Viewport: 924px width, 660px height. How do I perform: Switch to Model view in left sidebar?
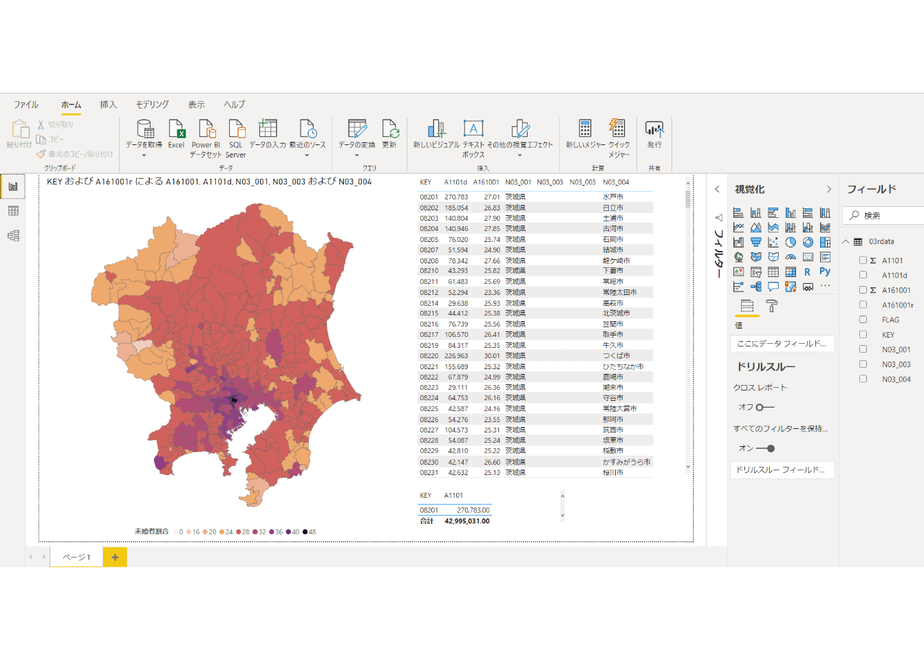pos(13,236)
